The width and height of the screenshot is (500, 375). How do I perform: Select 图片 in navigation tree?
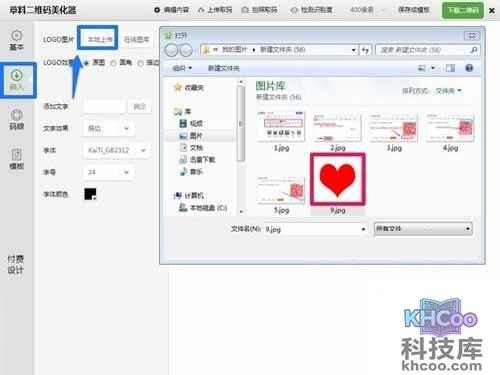pos(191,136)
